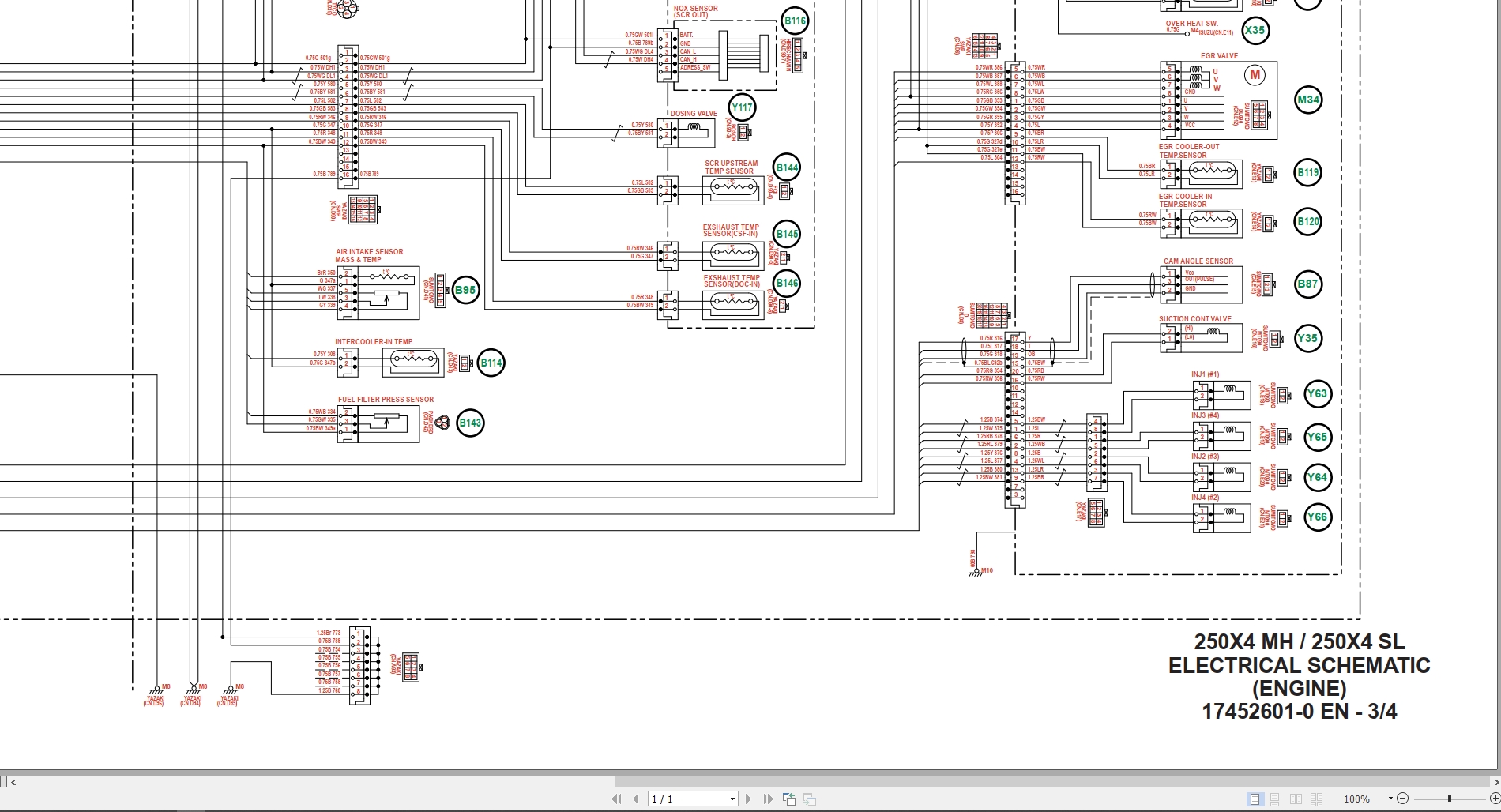This screenshot has height=812, width=1501.
Task: Rotate the page counterclockwise
Action: point(789,799)
